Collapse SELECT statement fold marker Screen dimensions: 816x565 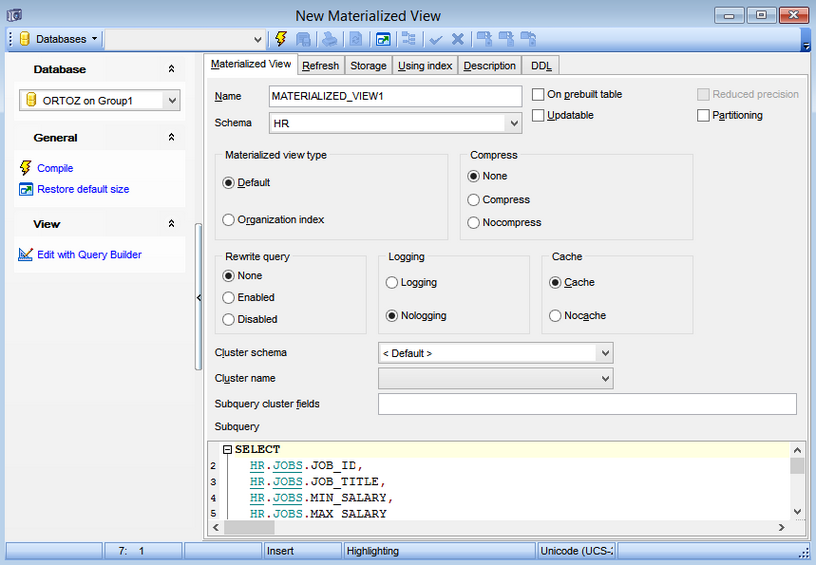coord(228,450)
